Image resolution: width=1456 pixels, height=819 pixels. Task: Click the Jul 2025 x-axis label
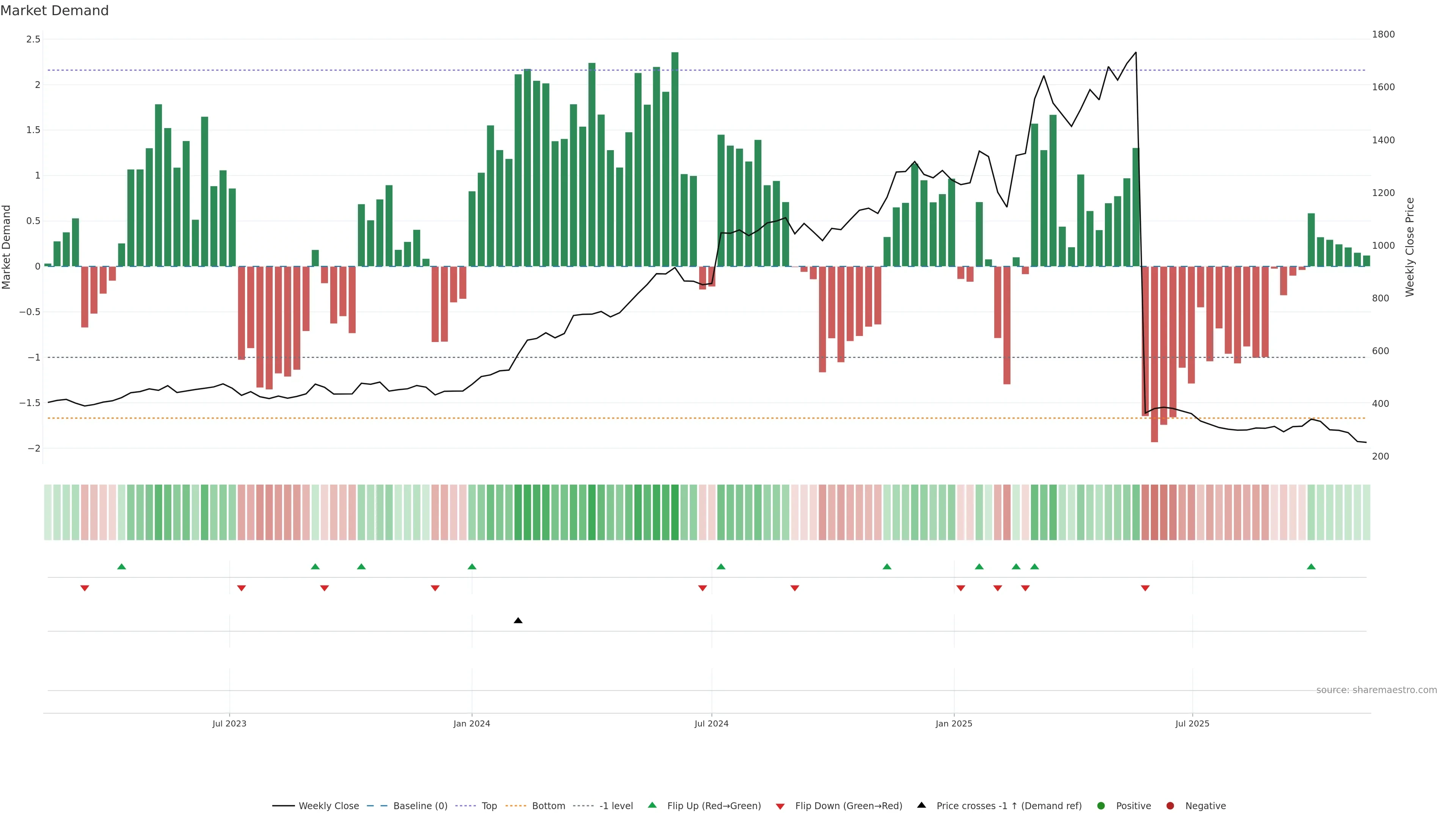pos(1192,724)
